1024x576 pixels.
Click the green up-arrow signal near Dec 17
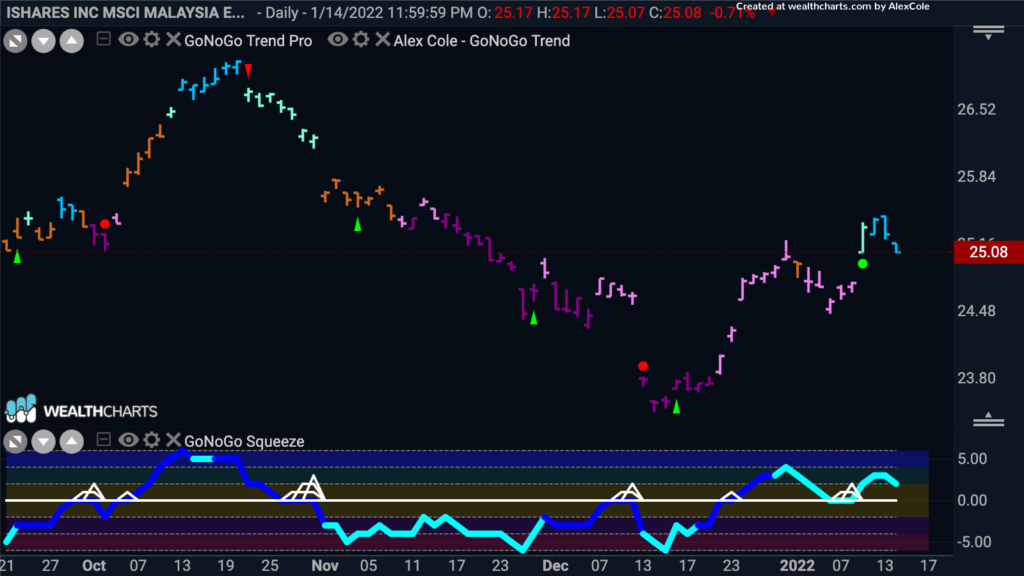(x=677, y=407)
